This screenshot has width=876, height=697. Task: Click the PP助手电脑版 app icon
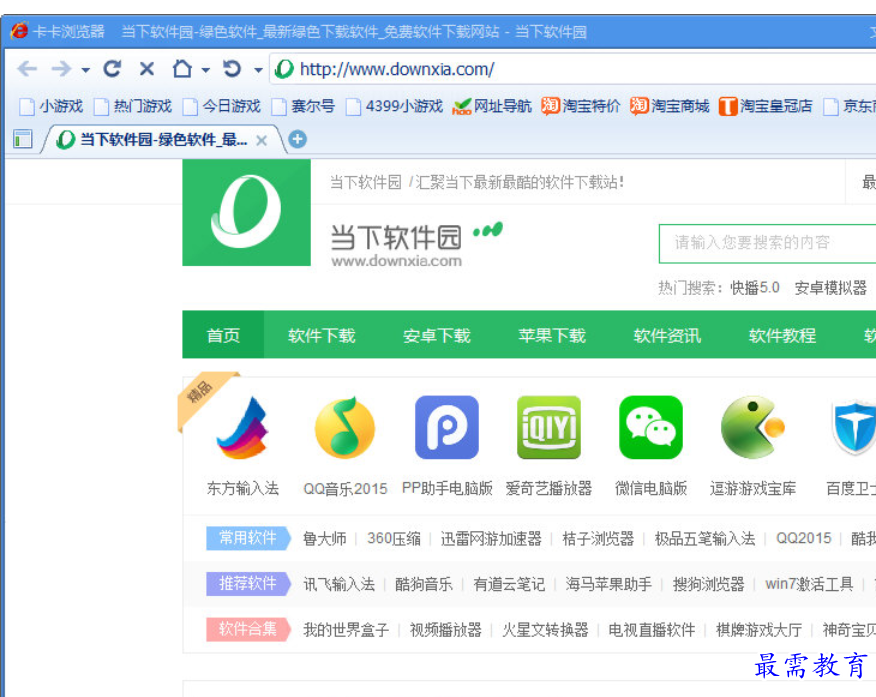[x=447, y=427]
